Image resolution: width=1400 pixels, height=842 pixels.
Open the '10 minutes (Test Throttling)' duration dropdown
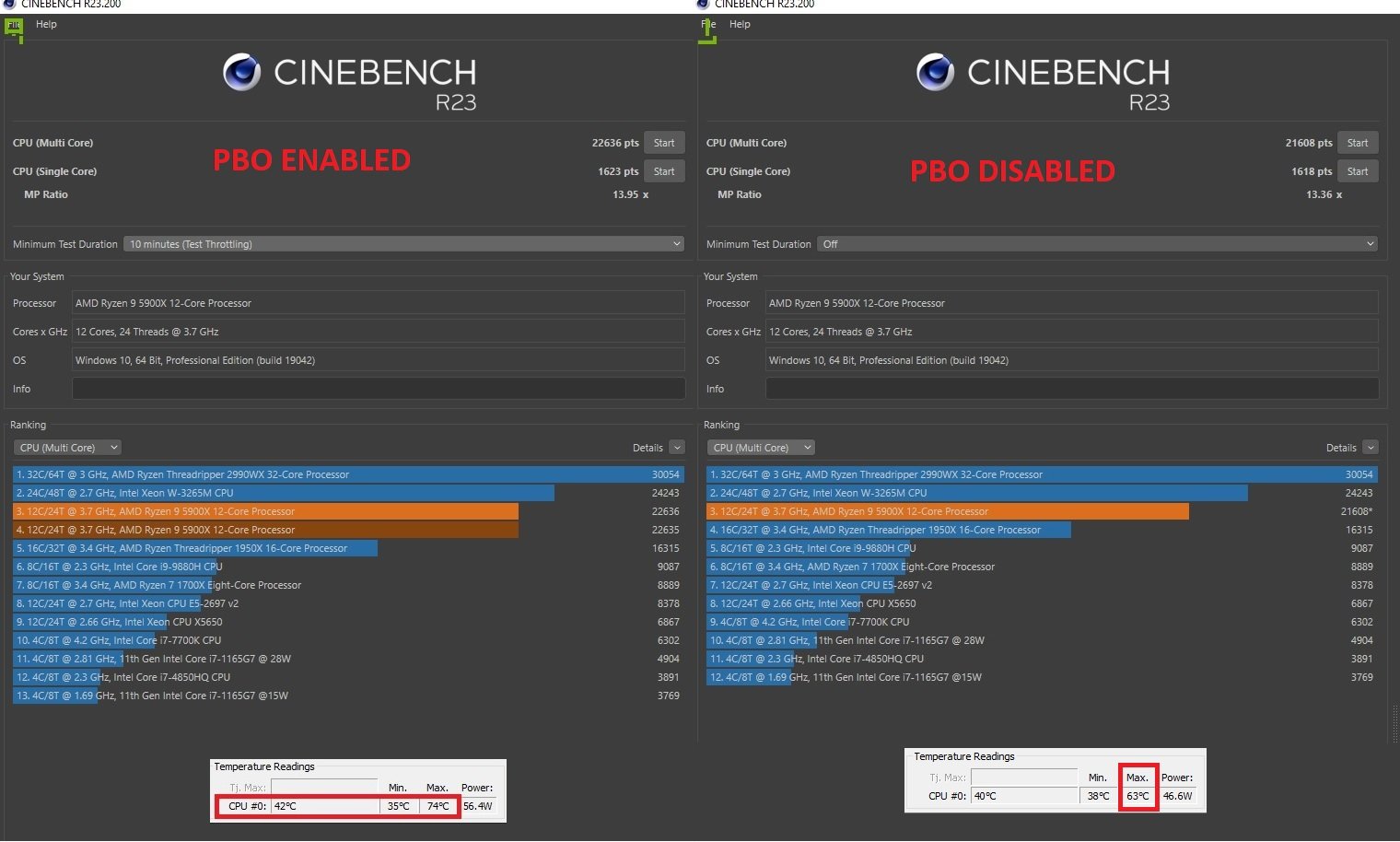point(404,244)
